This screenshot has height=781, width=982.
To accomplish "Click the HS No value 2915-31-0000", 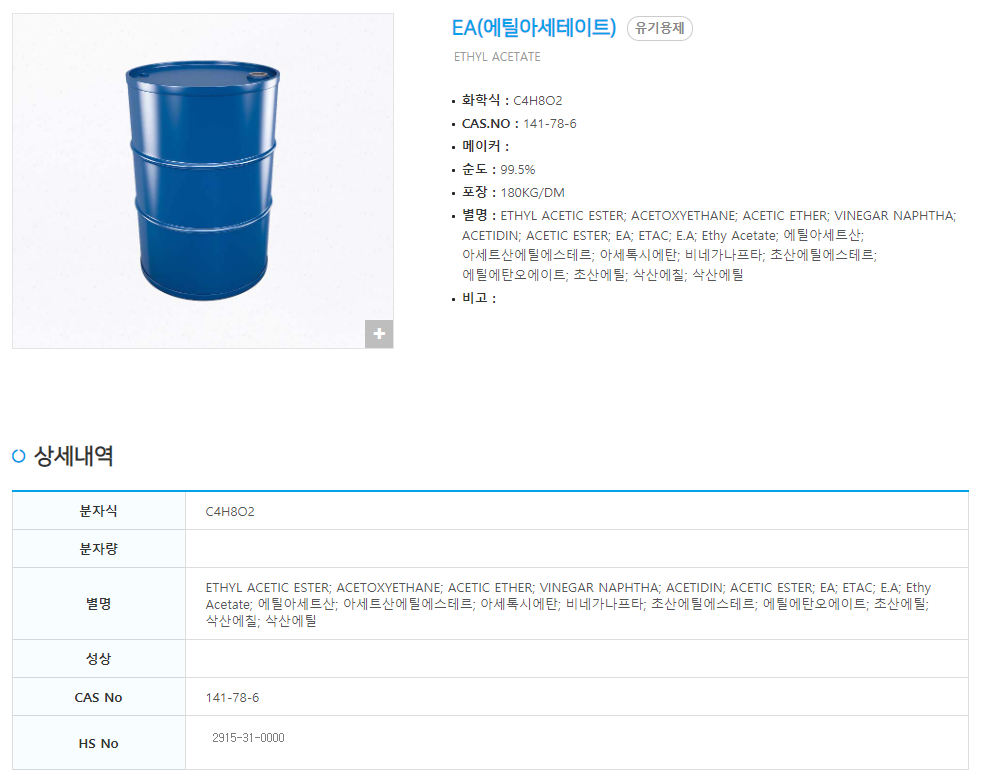I will coord(248,738).
